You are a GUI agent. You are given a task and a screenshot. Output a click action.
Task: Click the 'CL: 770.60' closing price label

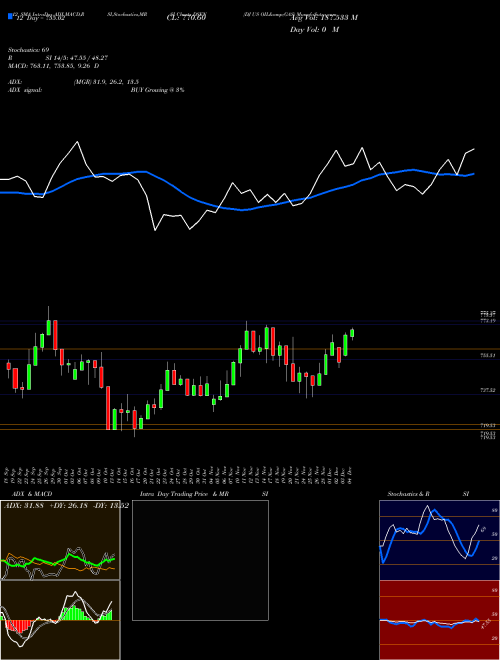point(186,18)
